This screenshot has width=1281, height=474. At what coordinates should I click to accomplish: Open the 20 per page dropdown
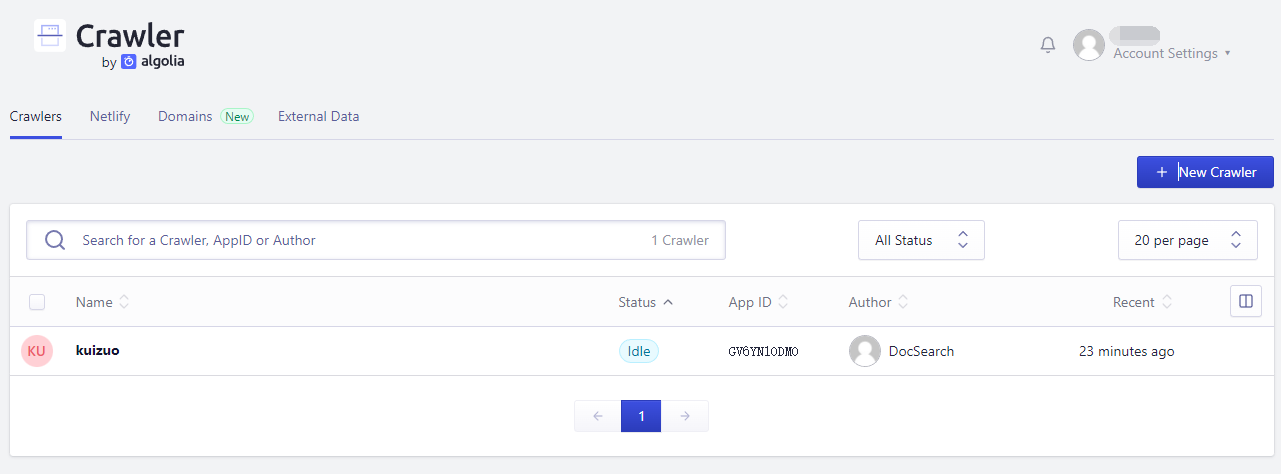(1187, 240)
